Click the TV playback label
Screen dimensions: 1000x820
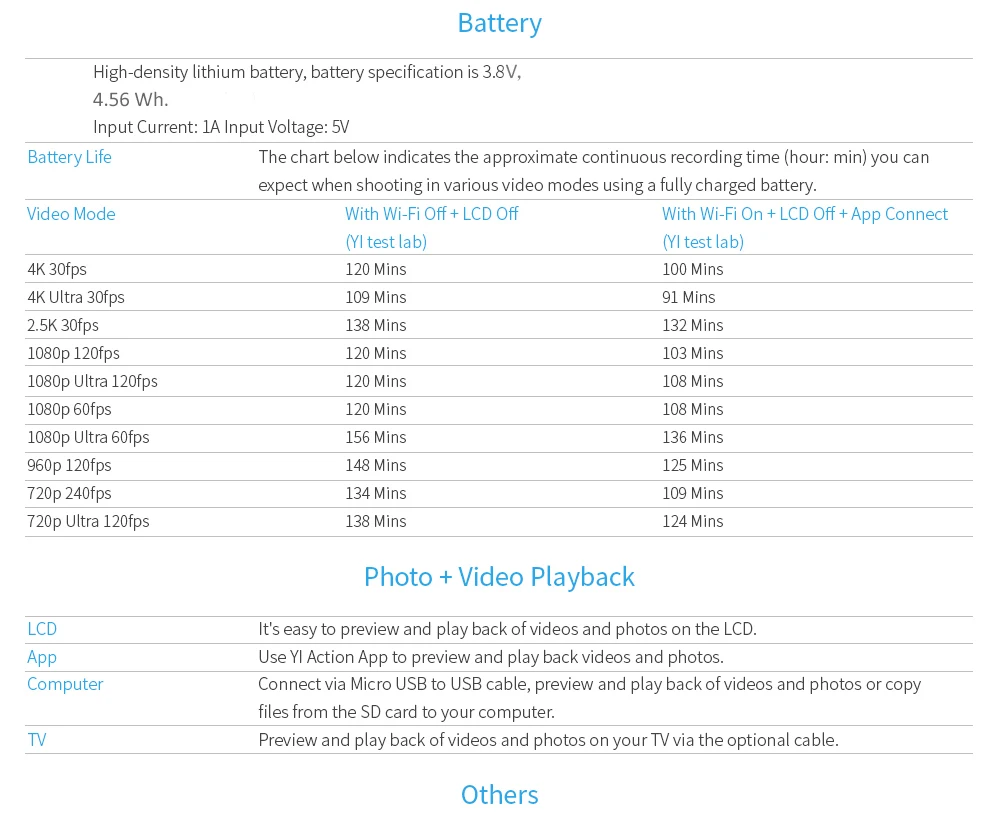[36, 740]
